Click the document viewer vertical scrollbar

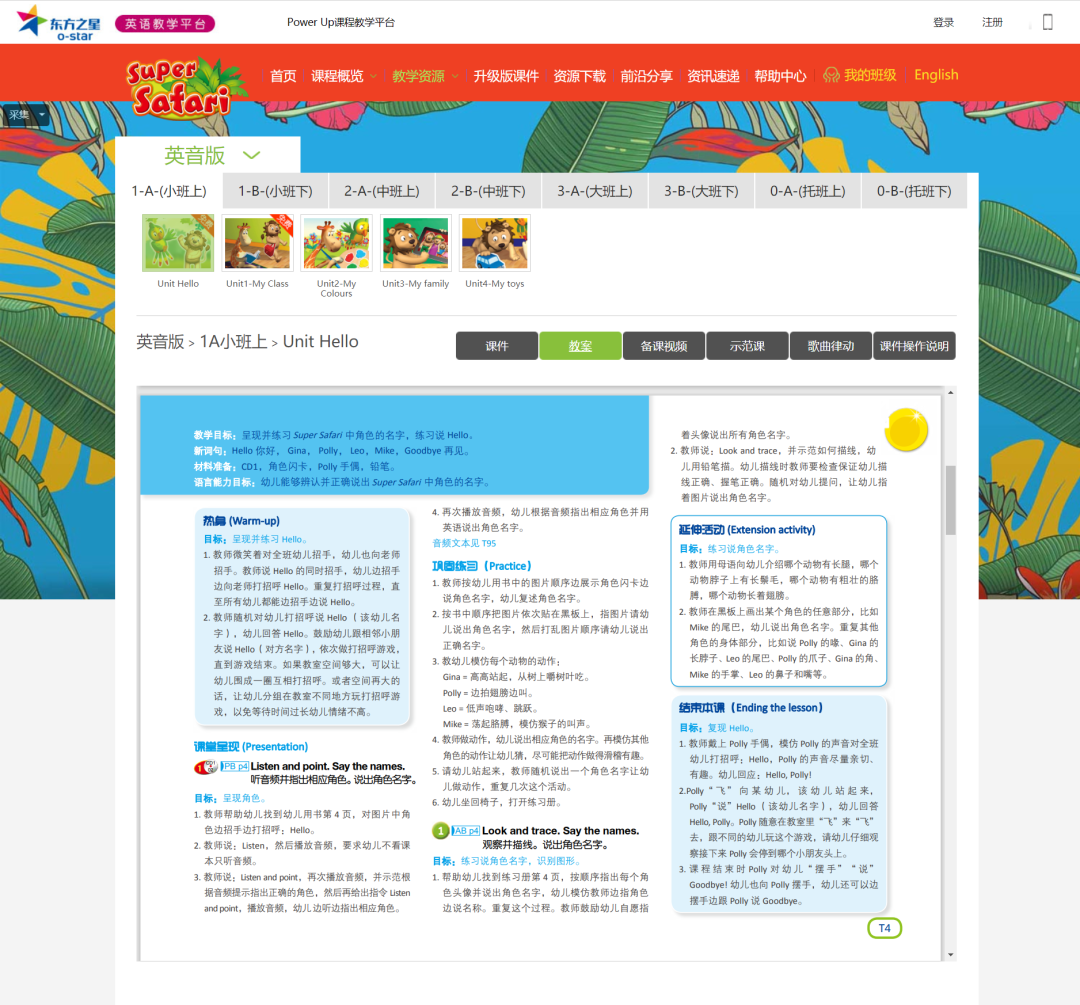[950, 500]
